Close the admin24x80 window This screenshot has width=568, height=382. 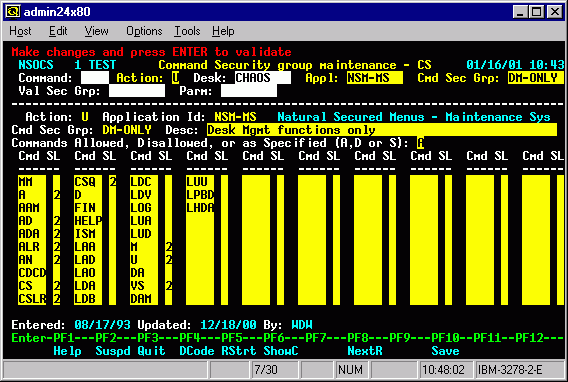tap(555, 12)
